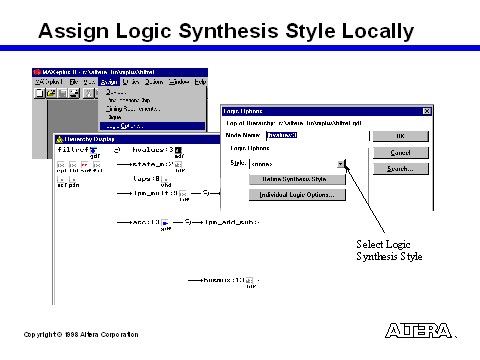
Task: Open the Assign menu
Action: 109,82
